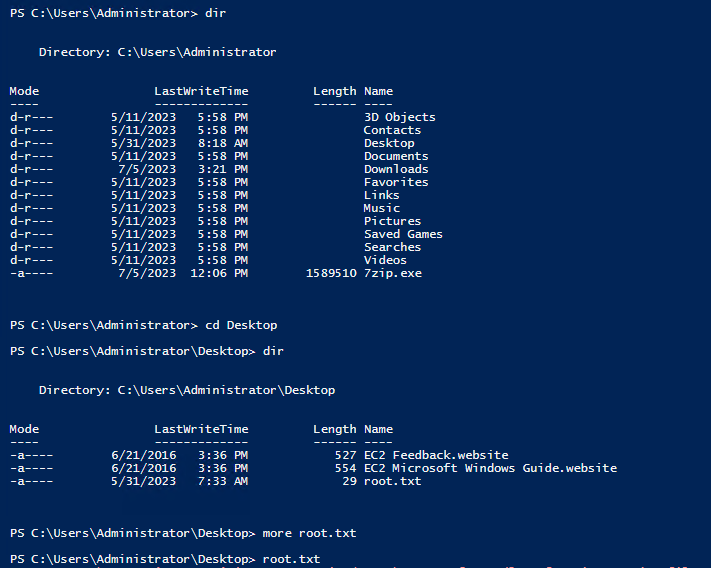Click the Documents directory name
The width and height of the screenshot is (711, 568).
pos(395,156)
